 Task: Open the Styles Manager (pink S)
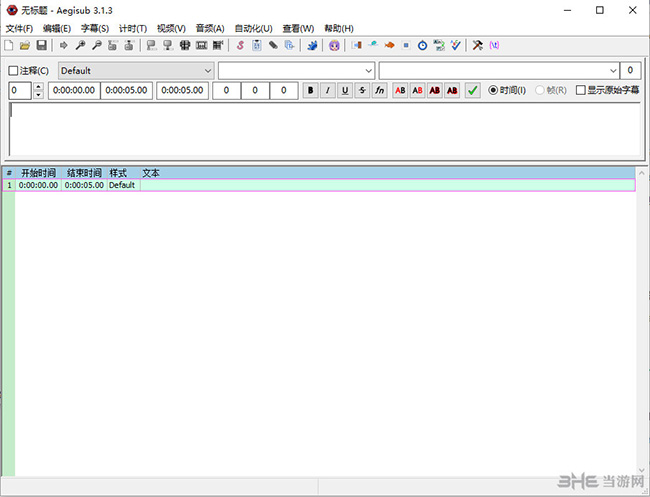pos(240,45)
